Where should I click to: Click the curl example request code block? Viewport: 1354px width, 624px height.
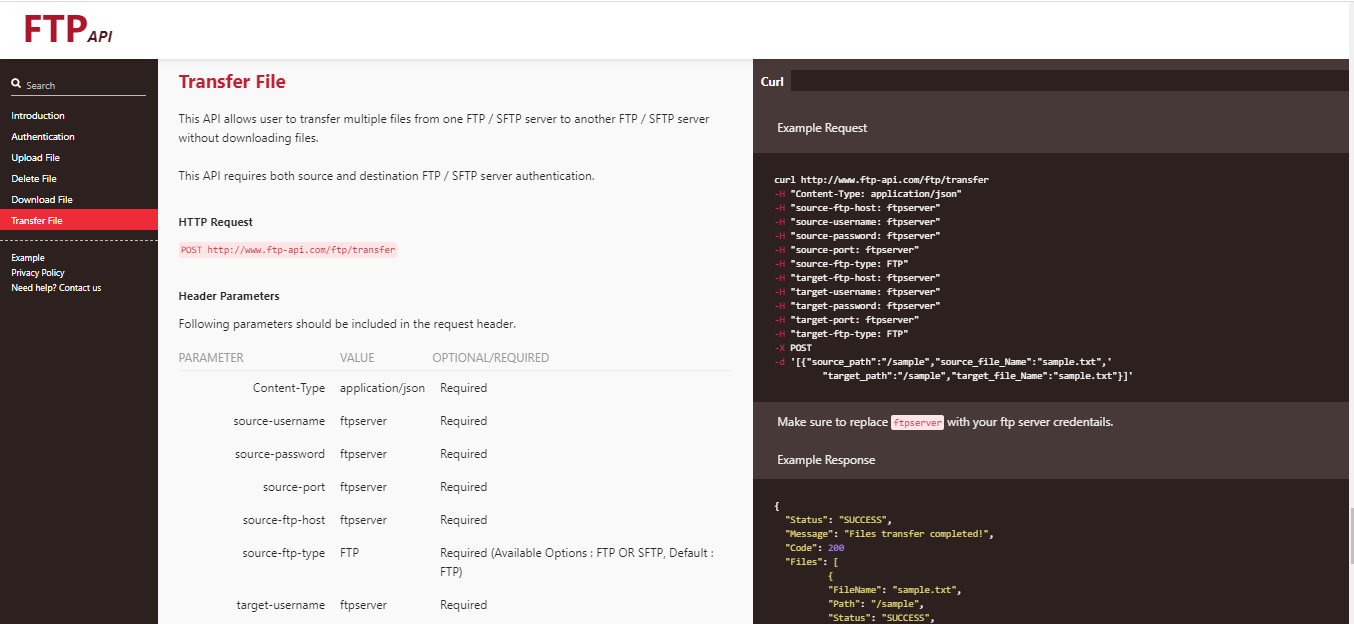click(950, 278)
